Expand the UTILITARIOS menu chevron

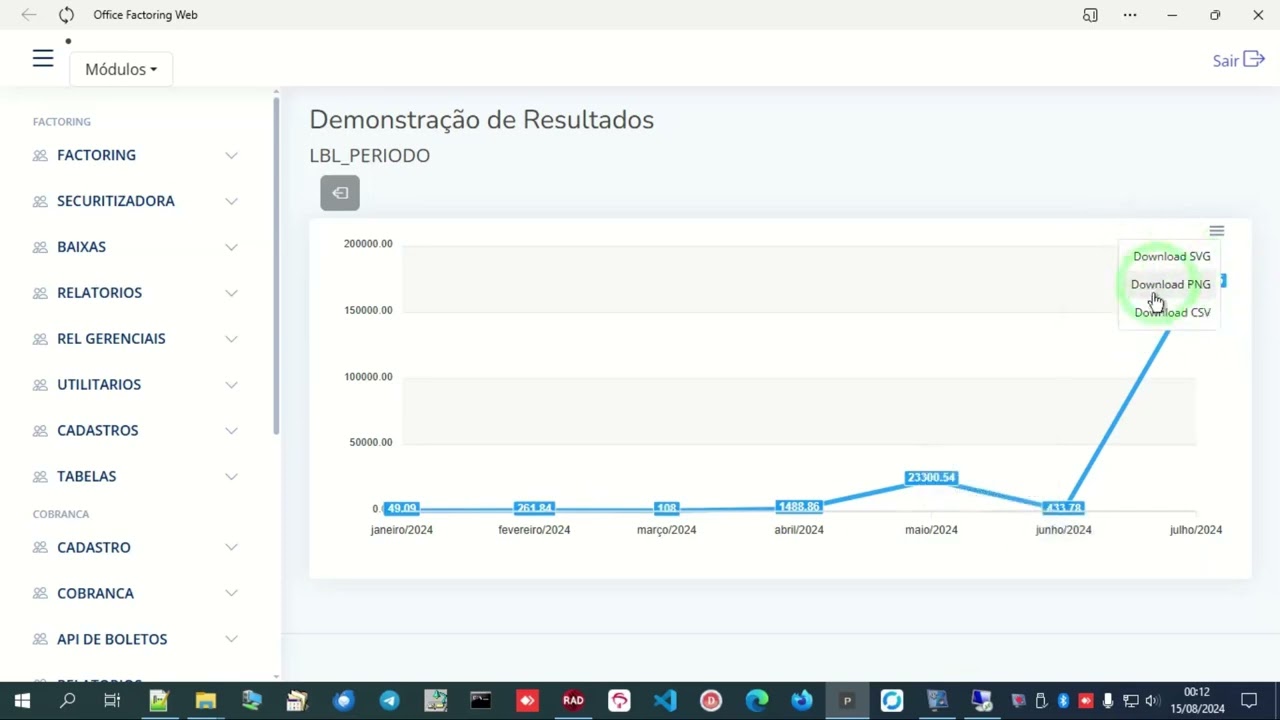click(231, 385)
